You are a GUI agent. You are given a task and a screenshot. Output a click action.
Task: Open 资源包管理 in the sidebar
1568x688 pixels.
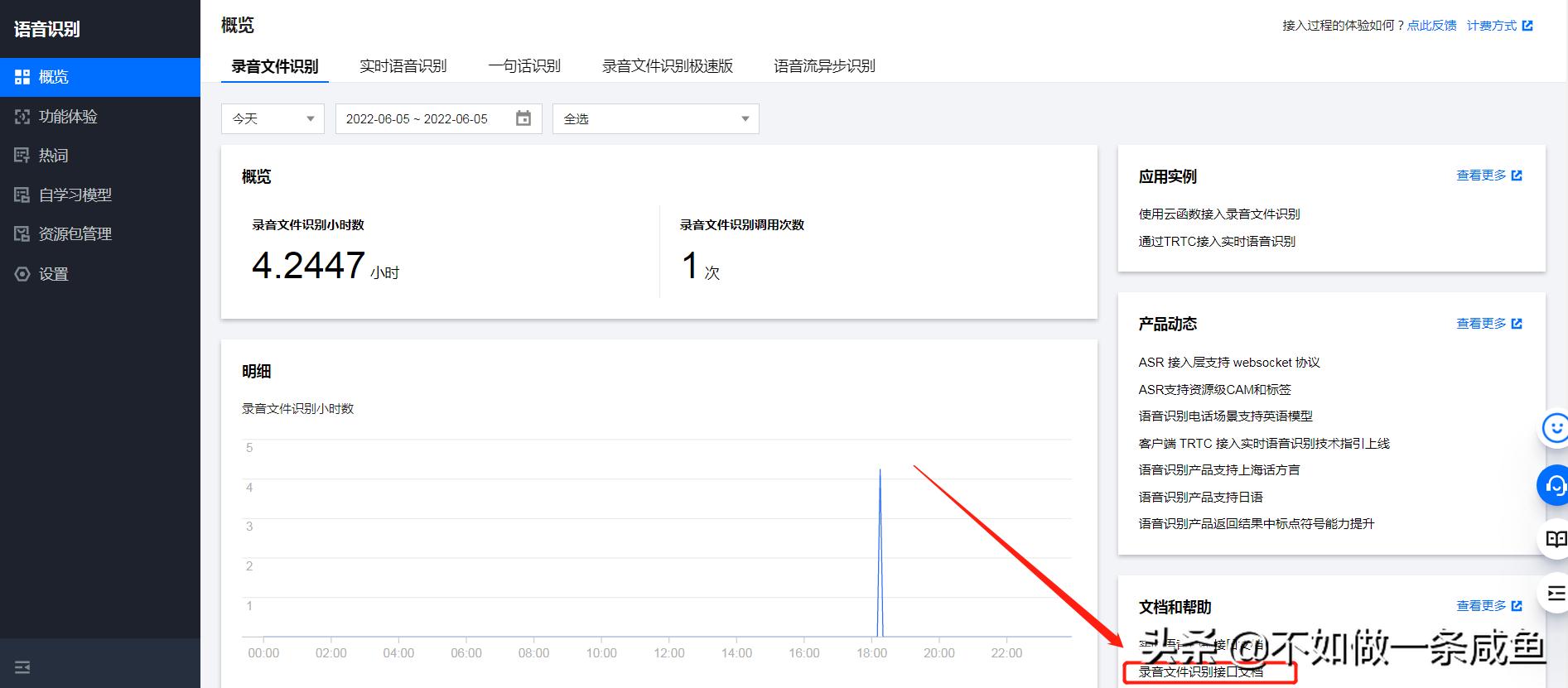(x=100, y=234)
